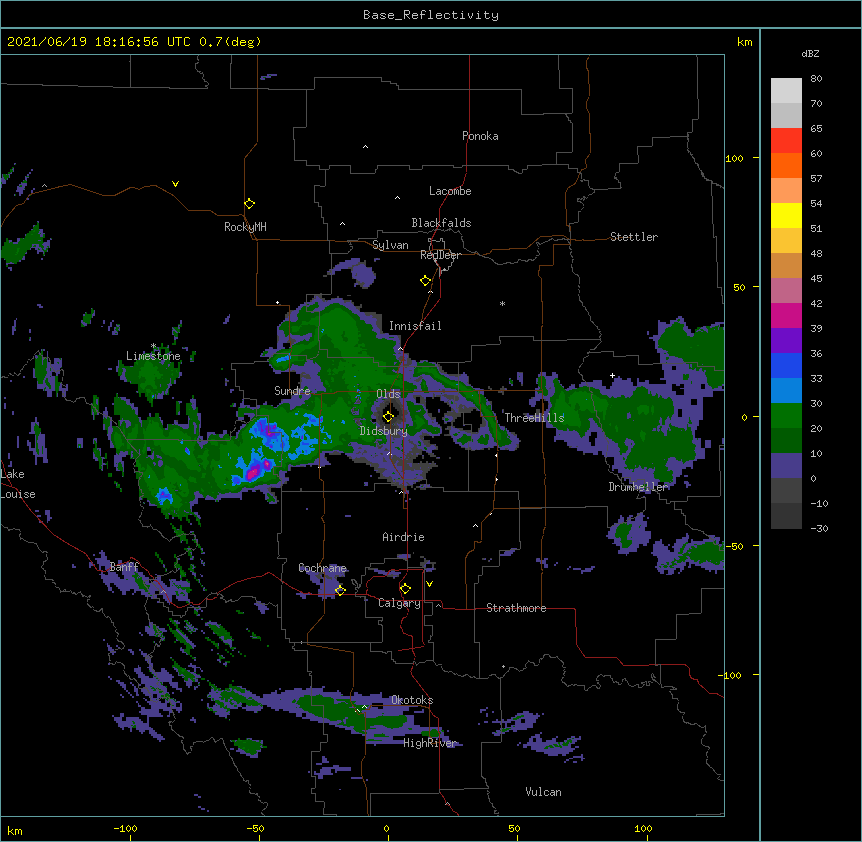Click the Drumheller label
The image size is (862, 842).
638,487
